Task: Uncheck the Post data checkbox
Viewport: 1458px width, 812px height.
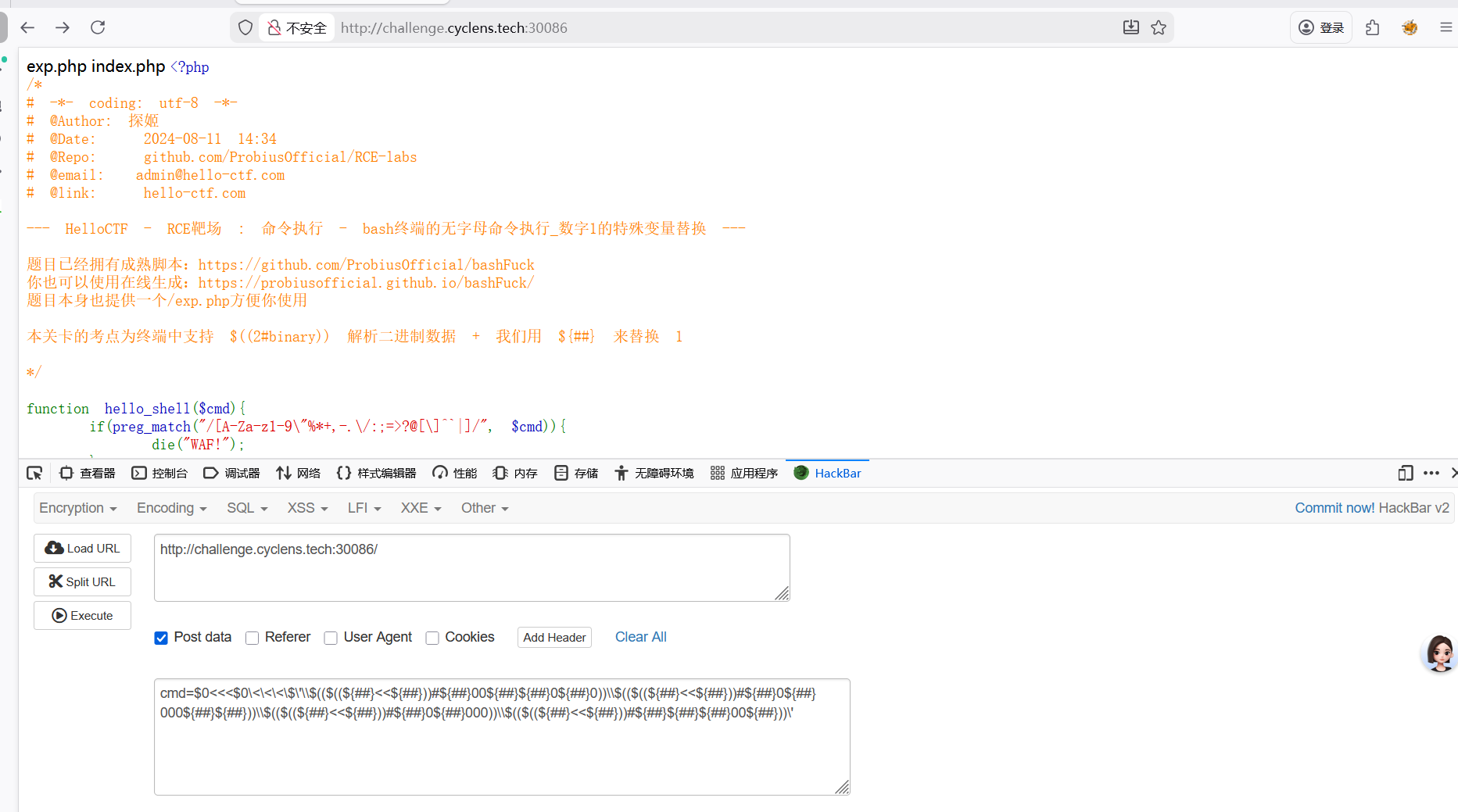Action: (x=161, y=638)
